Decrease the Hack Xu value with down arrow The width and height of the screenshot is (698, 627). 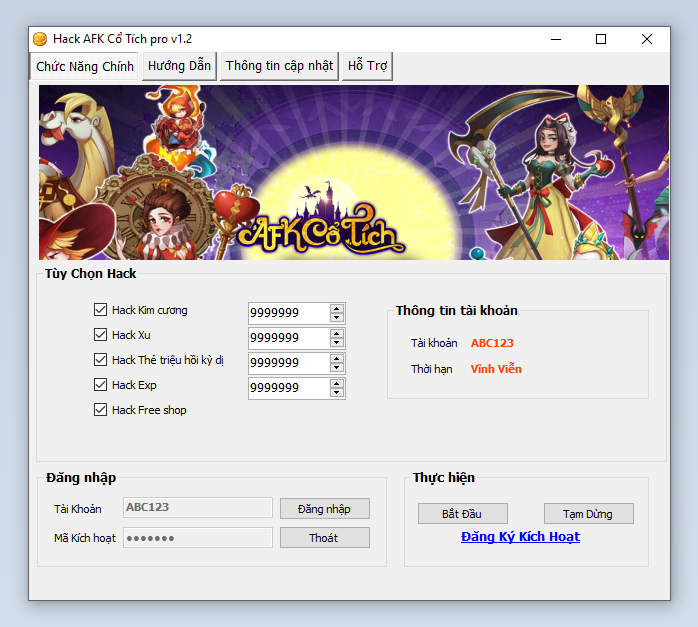click(x=337, y=343)
